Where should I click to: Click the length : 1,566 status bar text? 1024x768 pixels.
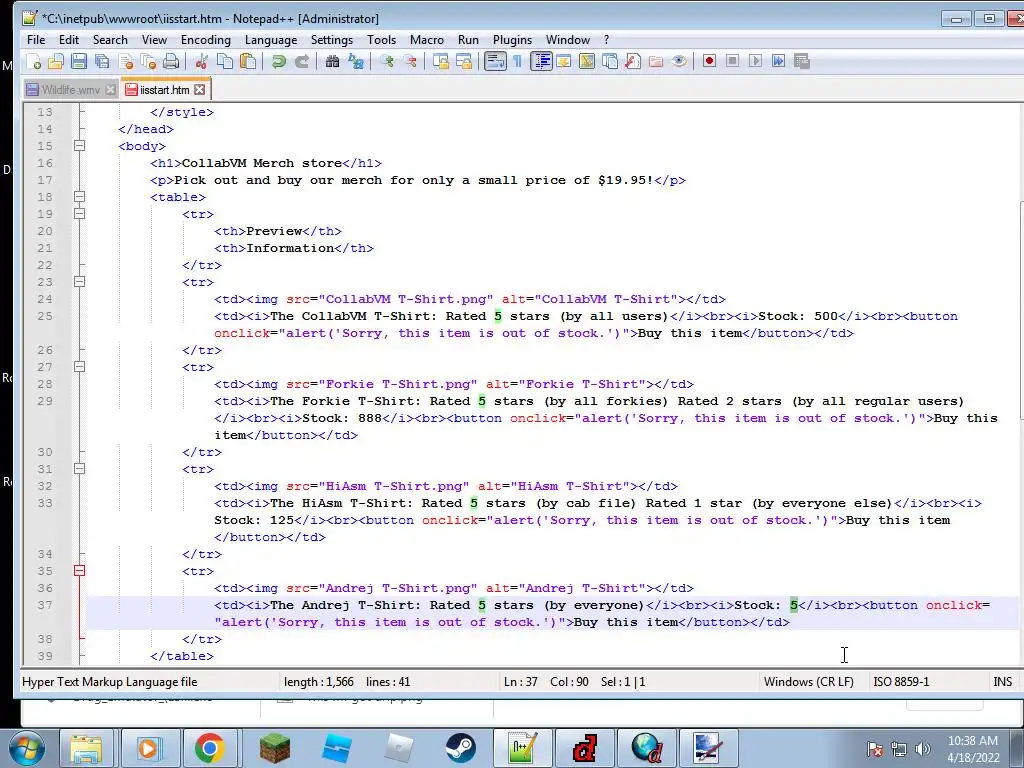tap(319, 682)
